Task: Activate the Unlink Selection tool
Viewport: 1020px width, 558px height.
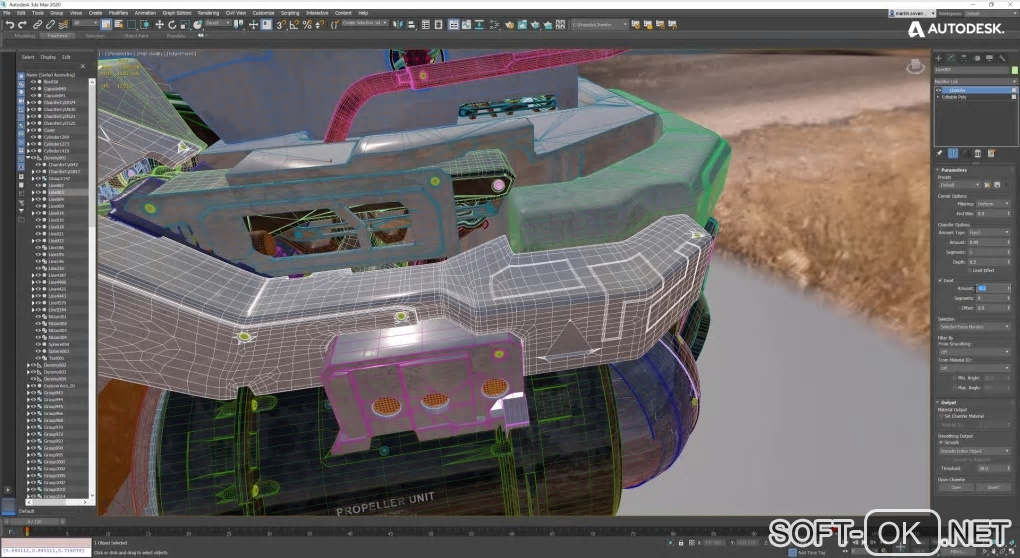Action: point(50,25)
